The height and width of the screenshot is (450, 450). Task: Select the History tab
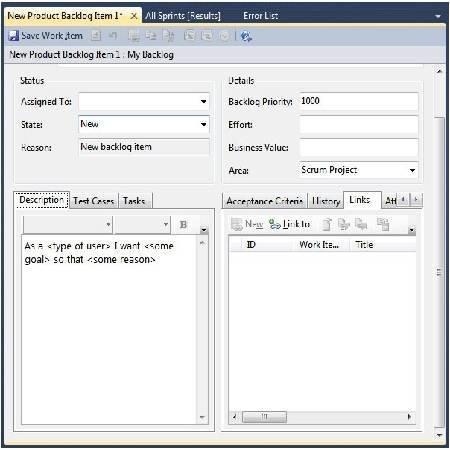[326, 201]
